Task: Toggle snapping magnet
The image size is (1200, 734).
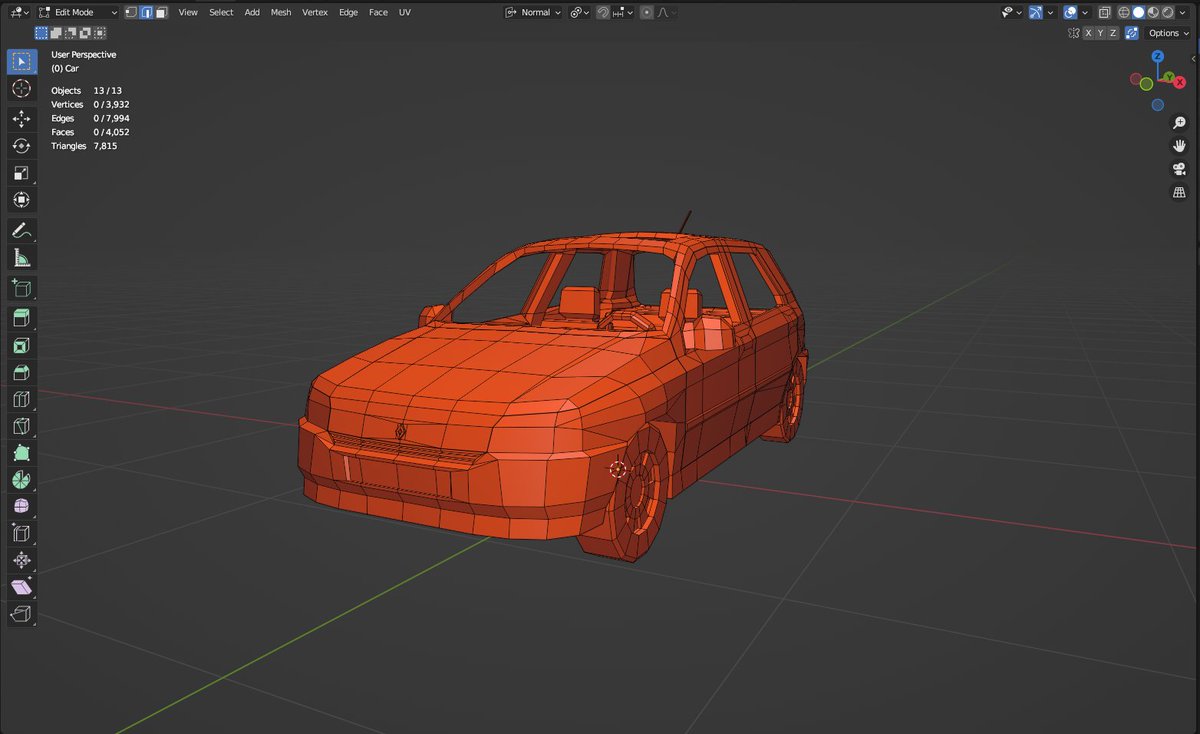Action: pos(604,12)
